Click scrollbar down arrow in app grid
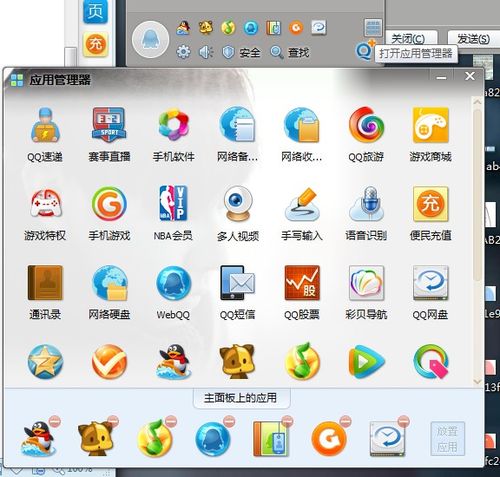The height and width of the screenshot is (477, 500). coord(477,381)
